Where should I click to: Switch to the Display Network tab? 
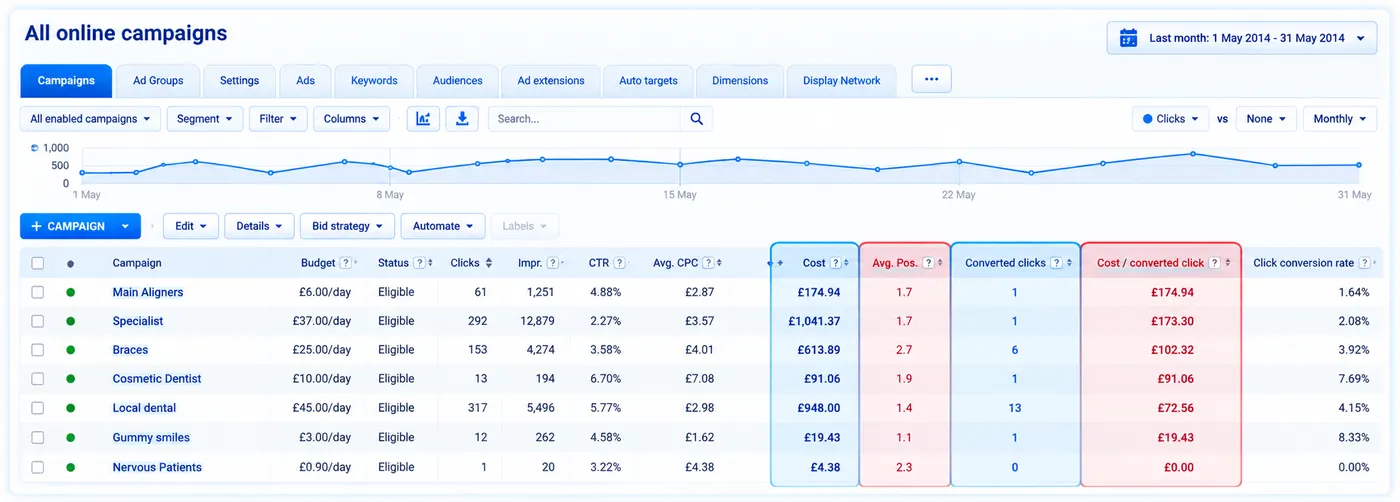coord(842,81)
